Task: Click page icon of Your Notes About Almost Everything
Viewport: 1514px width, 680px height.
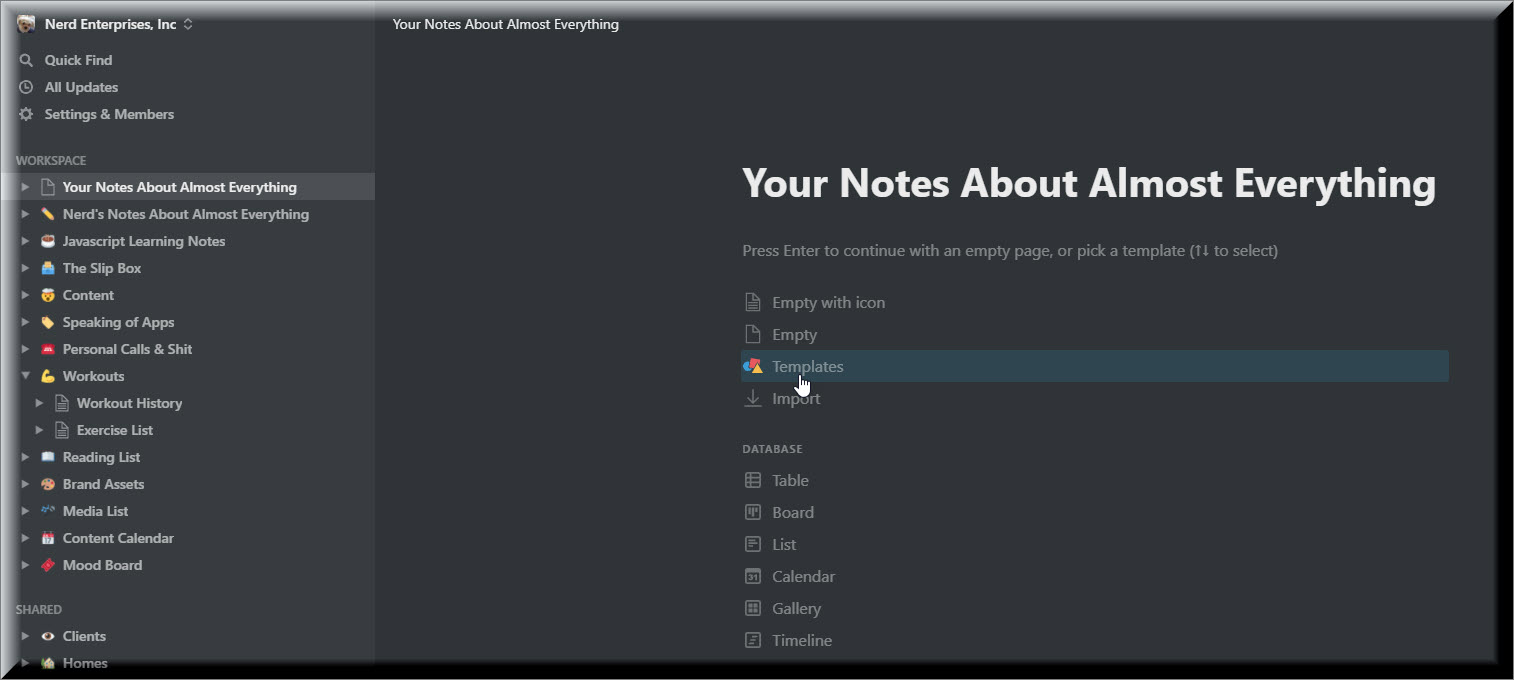Action: tap(47, 187)
